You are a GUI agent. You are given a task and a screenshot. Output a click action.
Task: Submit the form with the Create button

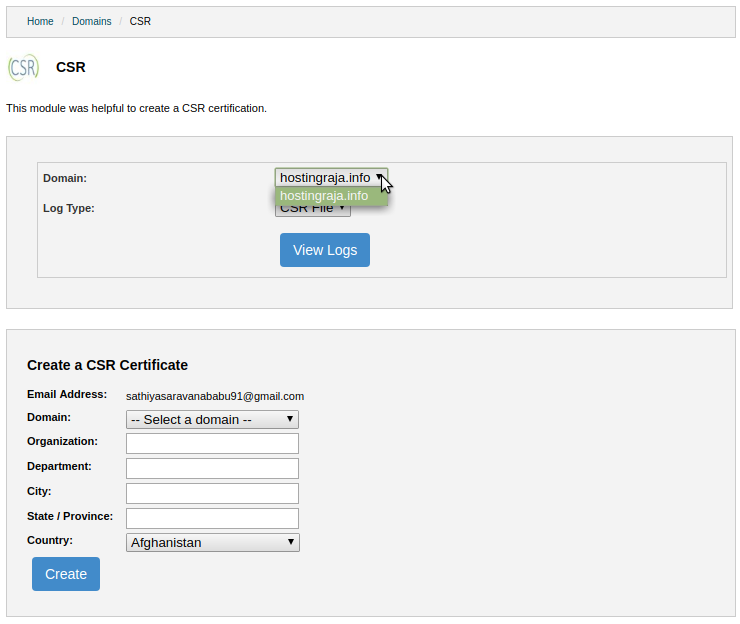pyautogui.click(x=66, y=574)
